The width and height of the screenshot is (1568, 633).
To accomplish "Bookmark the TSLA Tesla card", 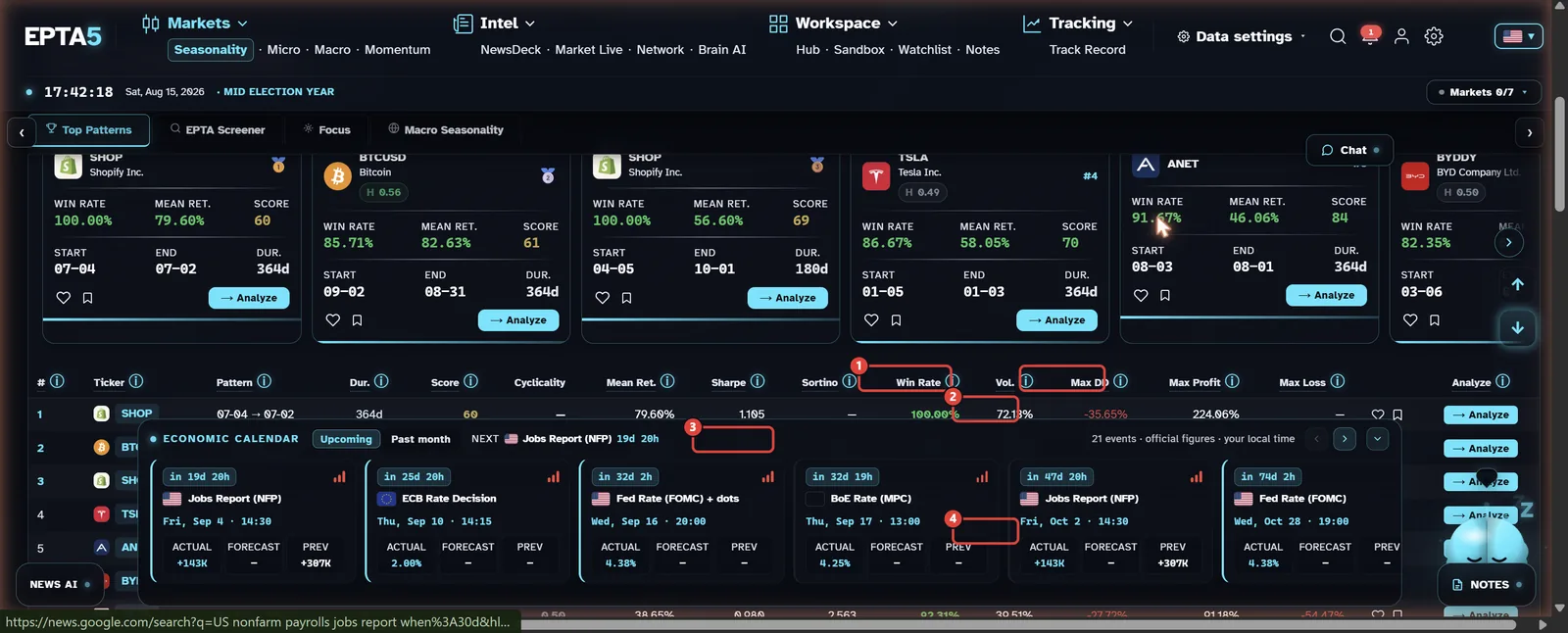I will [896, 320].
